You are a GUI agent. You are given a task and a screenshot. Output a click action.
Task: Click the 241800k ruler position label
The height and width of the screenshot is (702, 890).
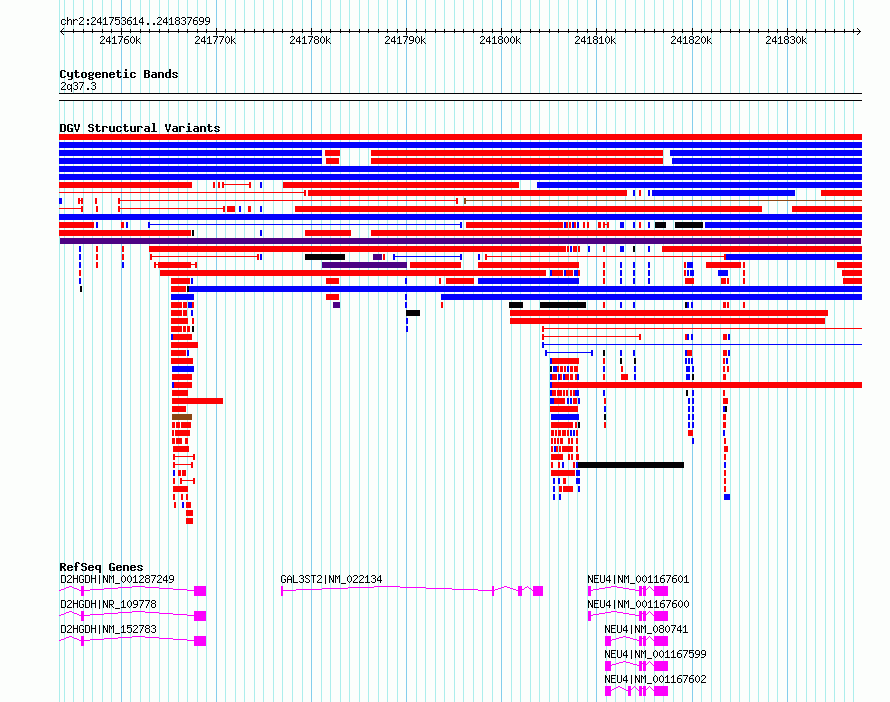(x=500, y=40)
